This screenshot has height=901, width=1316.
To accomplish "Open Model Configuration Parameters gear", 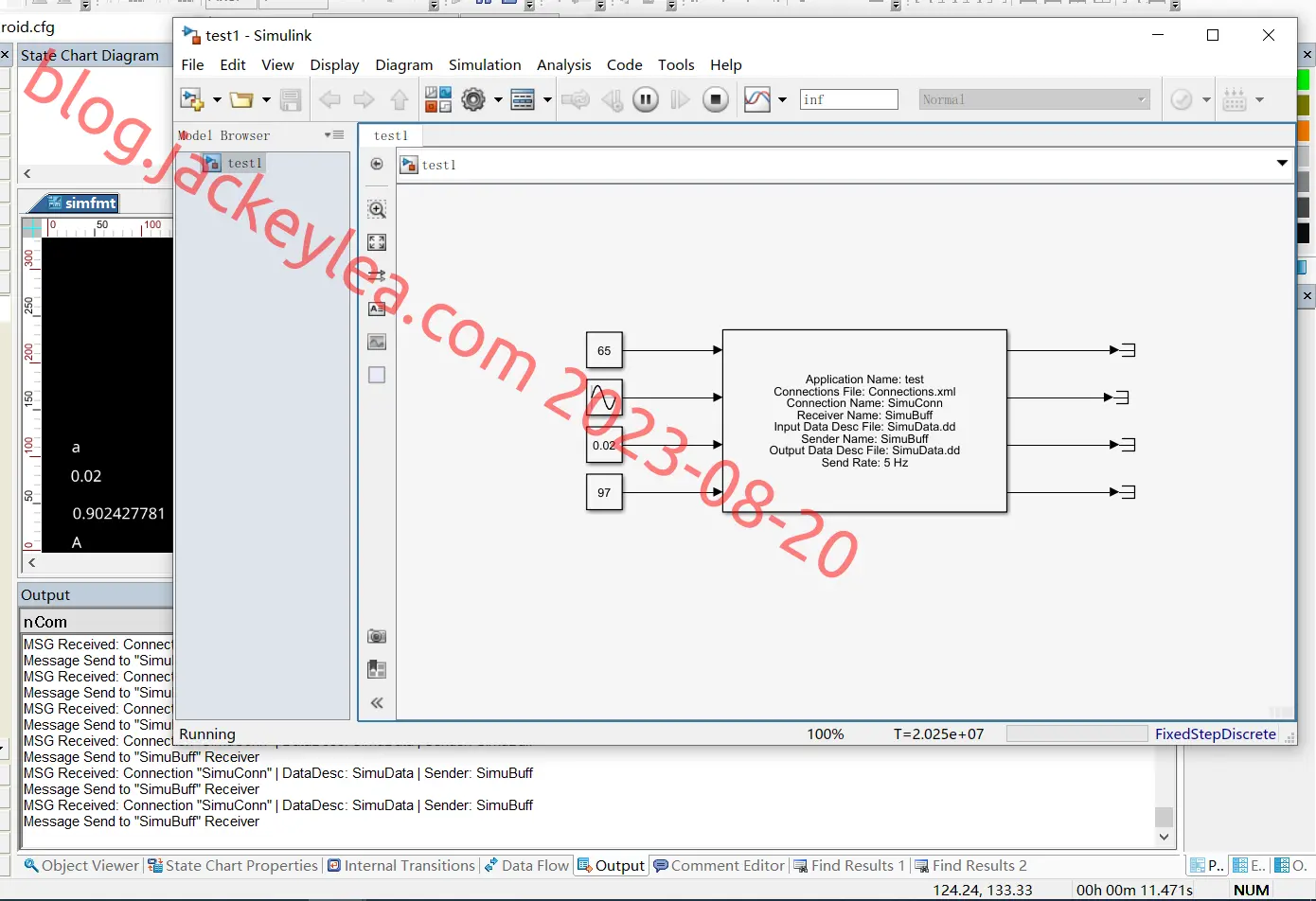I will tap(473, 99).
